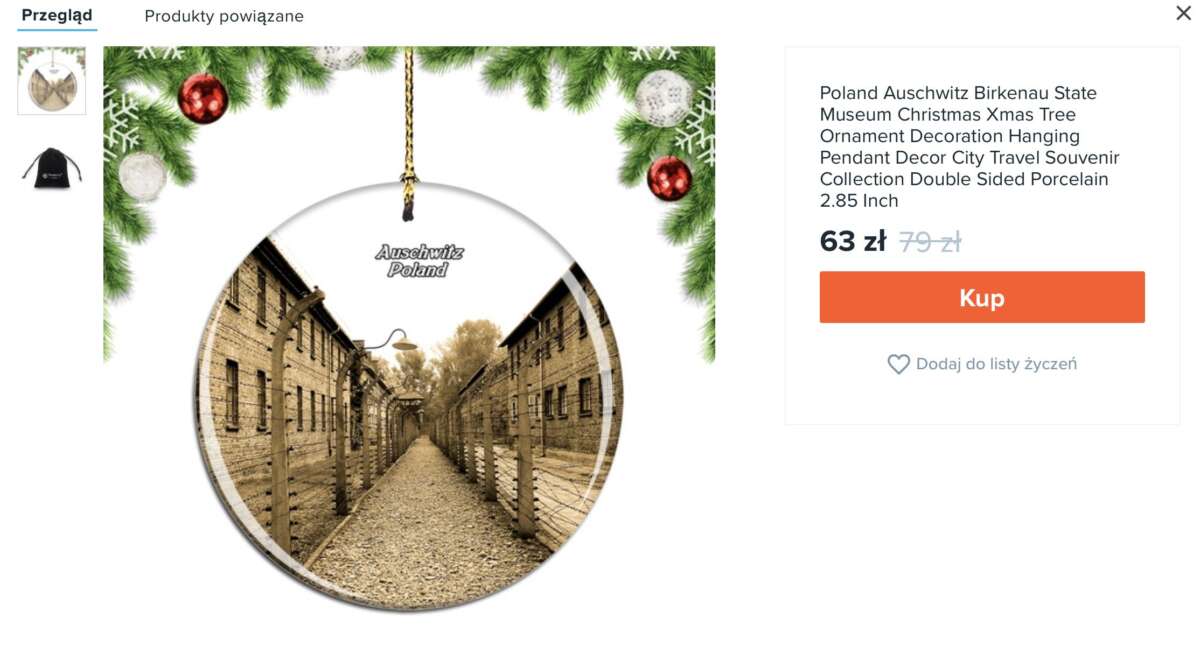The image size is (1200, 646).
Task: Select the round ornament thumbnail
Action: pos(52,80)
